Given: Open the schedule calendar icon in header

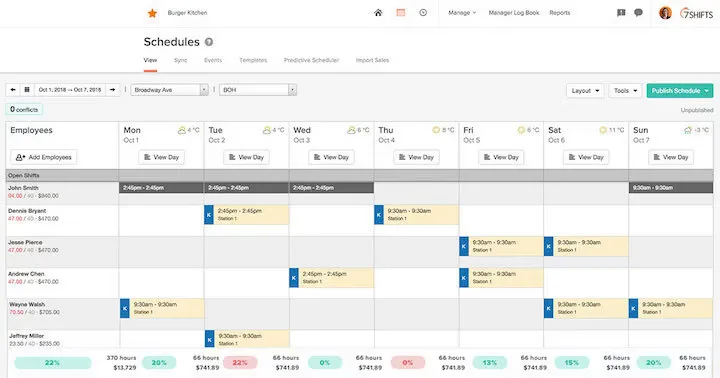Looking at the screenshot, I should pyautogui.click(x=401, y=13).
